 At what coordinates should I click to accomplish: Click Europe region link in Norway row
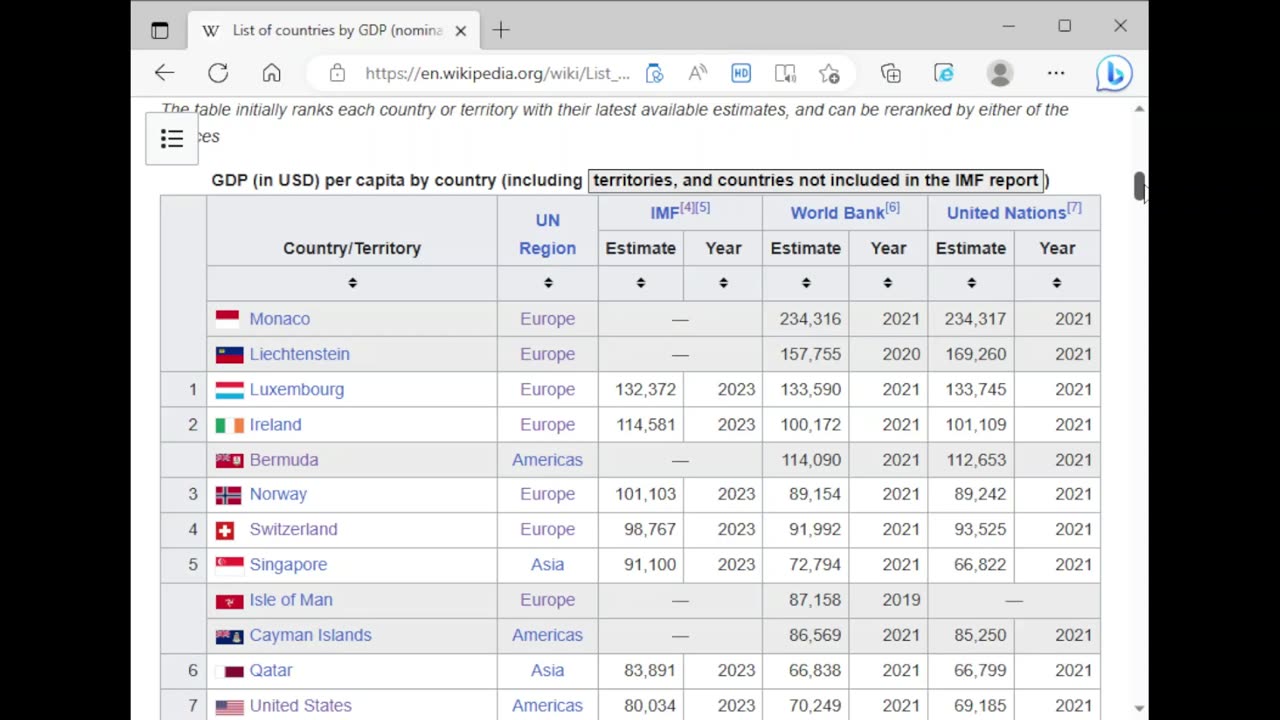click(x=547, y=495)
